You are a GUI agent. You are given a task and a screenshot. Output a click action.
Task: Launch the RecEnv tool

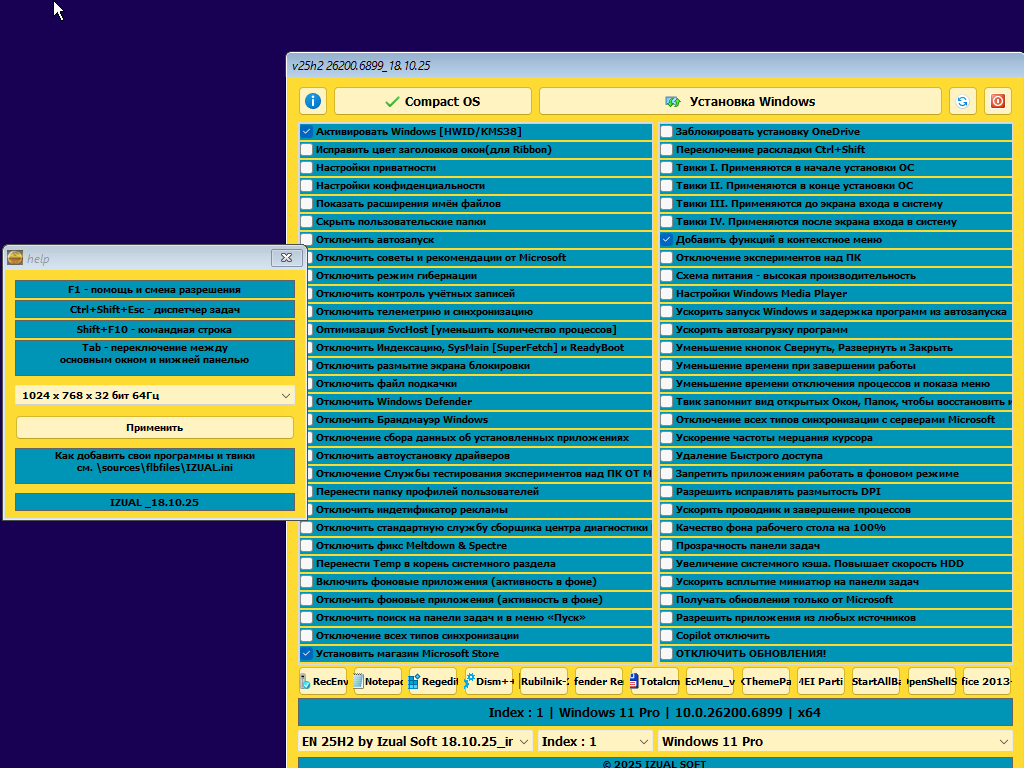click(x=324, y=681)
